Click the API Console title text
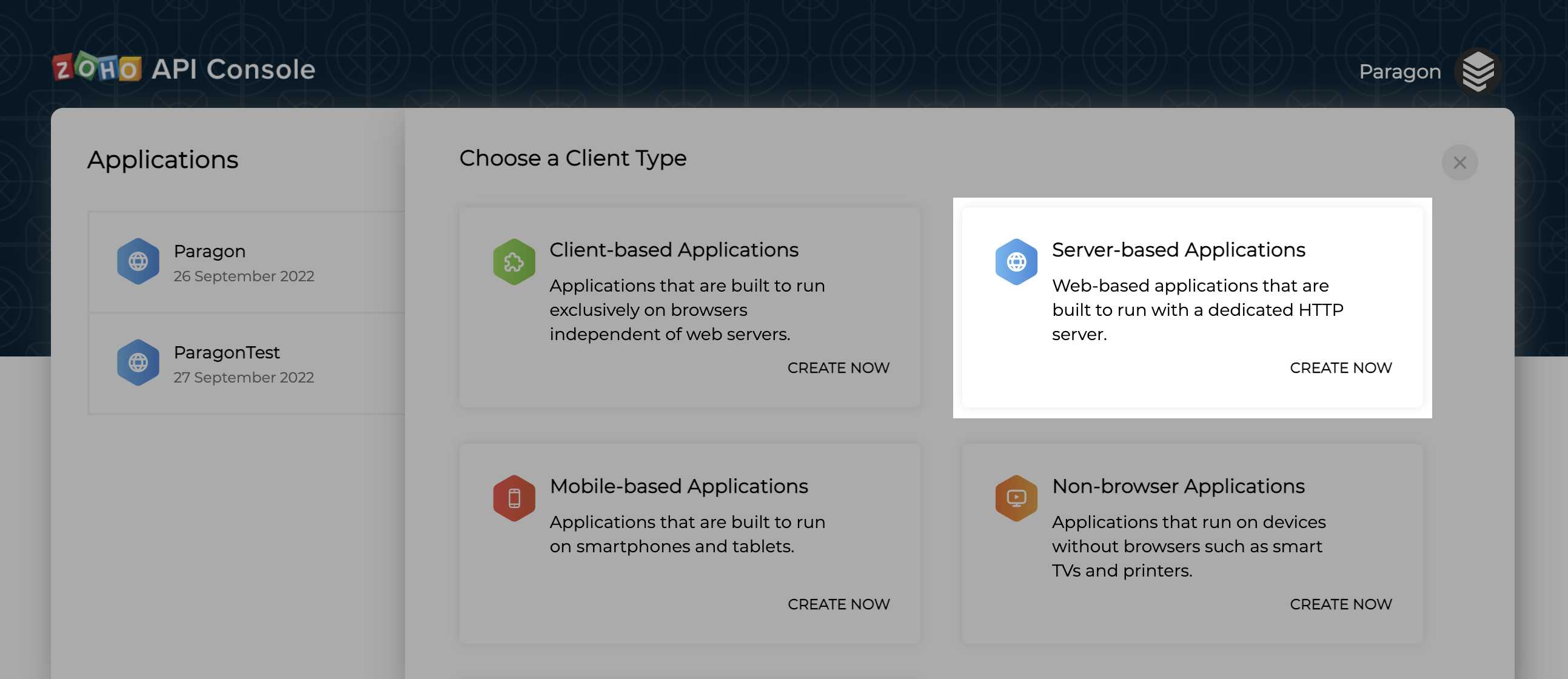 click(233, 69)
